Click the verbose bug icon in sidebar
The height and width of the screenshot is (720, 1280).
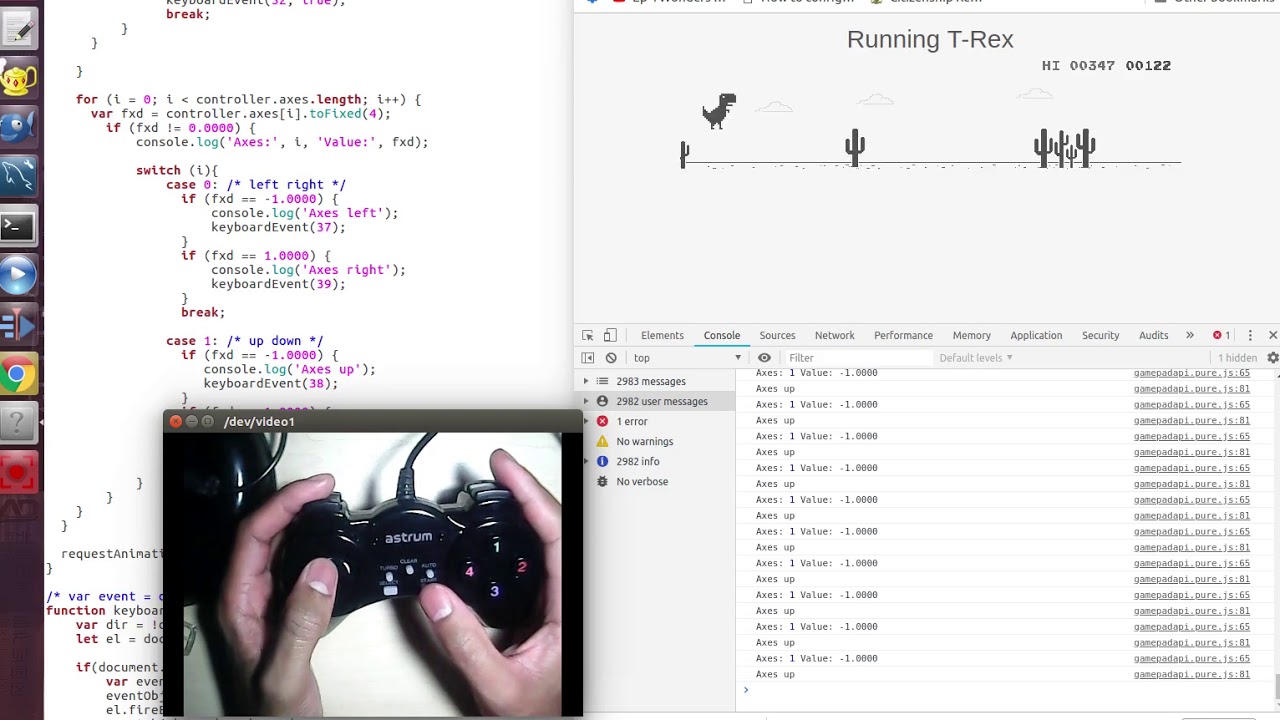pyautogui.click(x=602, y=481)
